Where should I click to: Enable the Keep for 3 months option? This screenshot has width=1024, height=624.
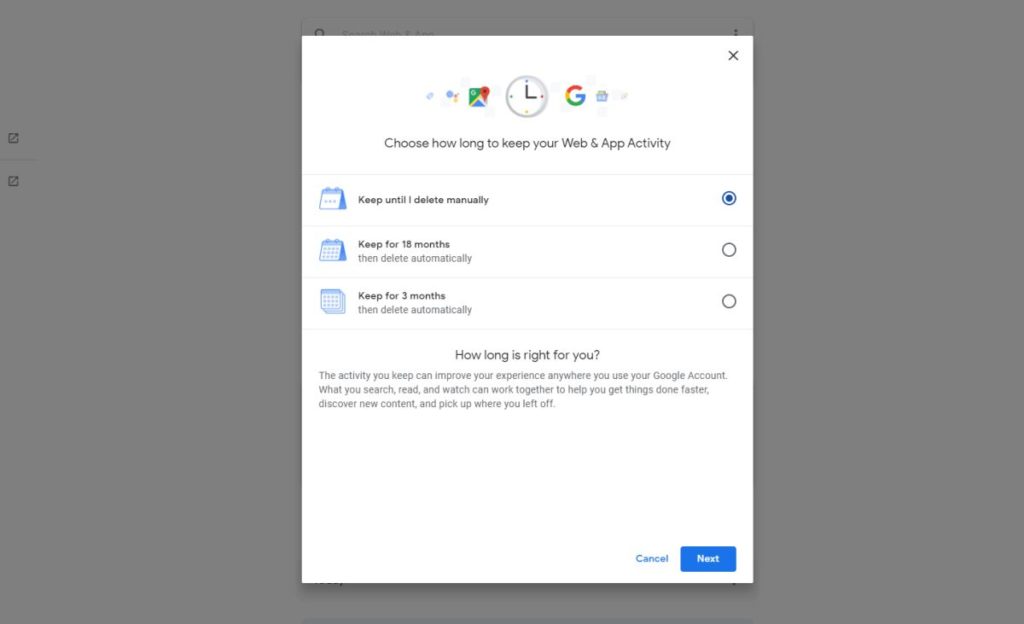pyautogui.click(x=729, y=301)
